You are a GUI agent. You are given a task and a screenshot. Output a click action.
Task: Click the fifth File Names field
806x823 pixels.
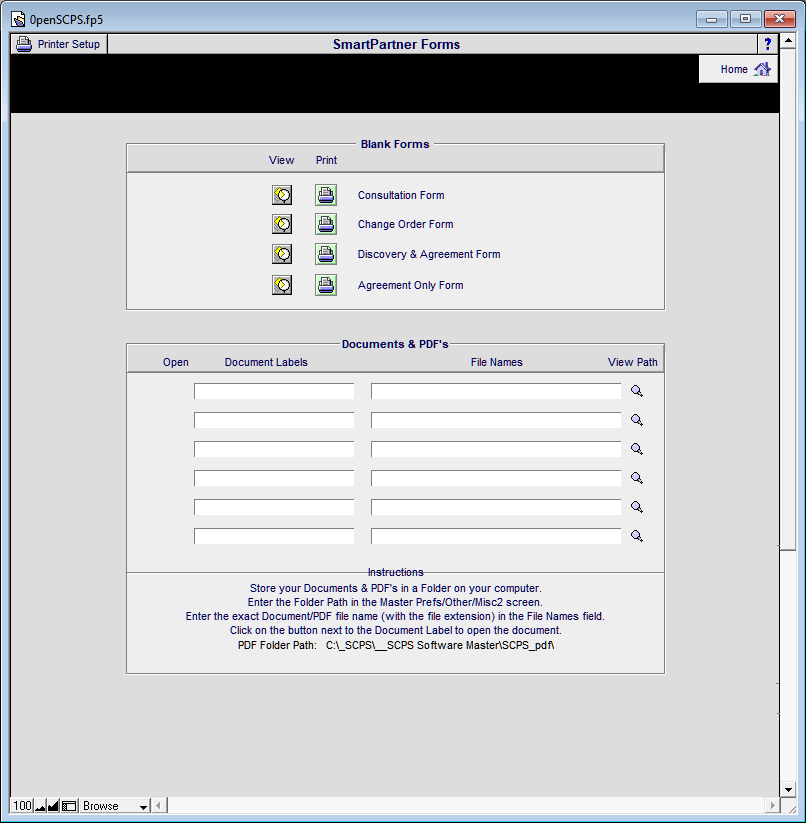pyautogui.click(x=496, y=507)
